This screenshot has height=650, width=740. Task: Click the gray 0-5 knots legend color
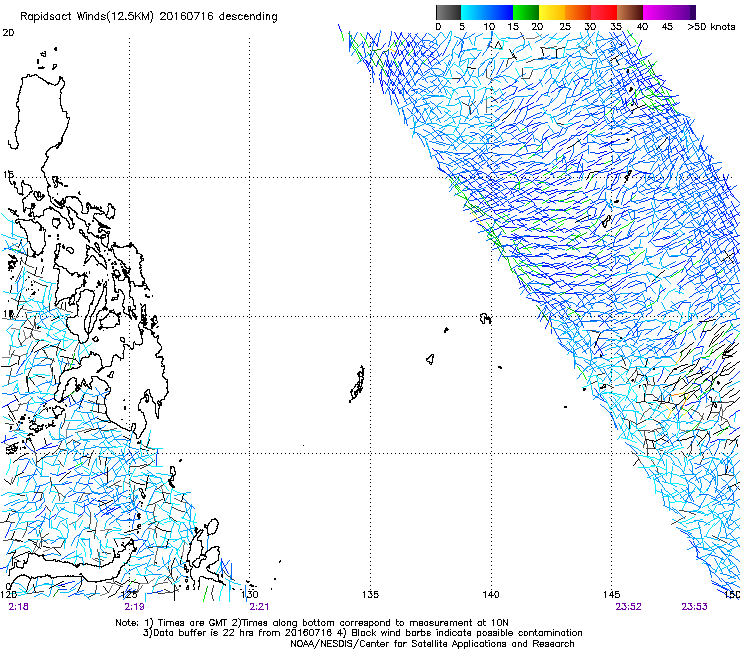(x=448, y=12)
